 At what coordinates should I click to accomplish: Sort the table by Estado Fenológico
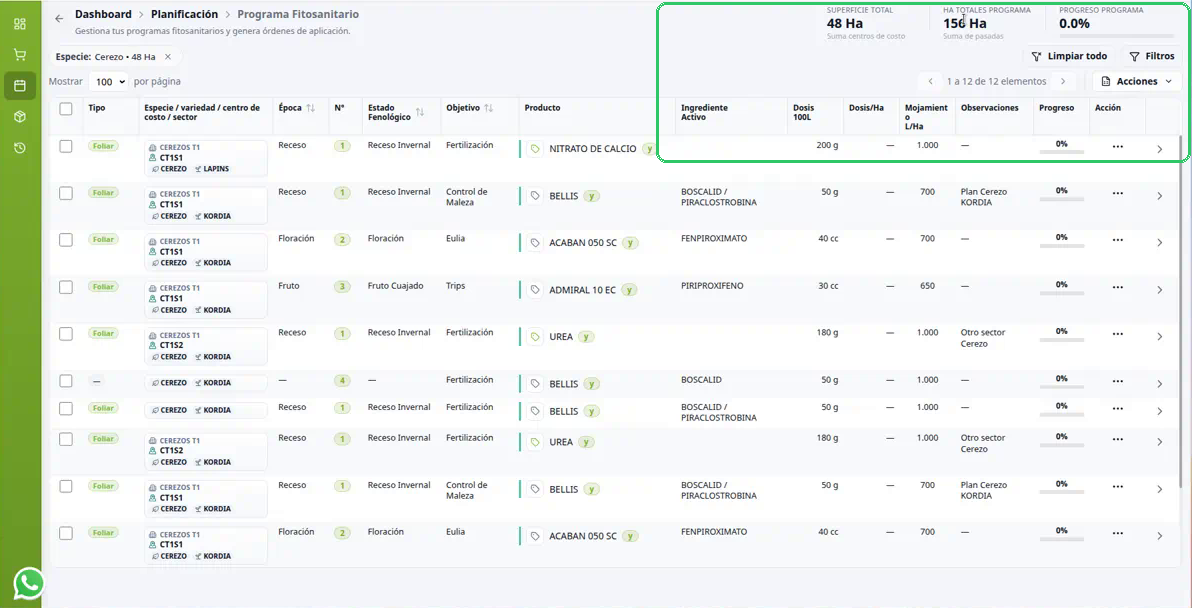coord(420,112)
